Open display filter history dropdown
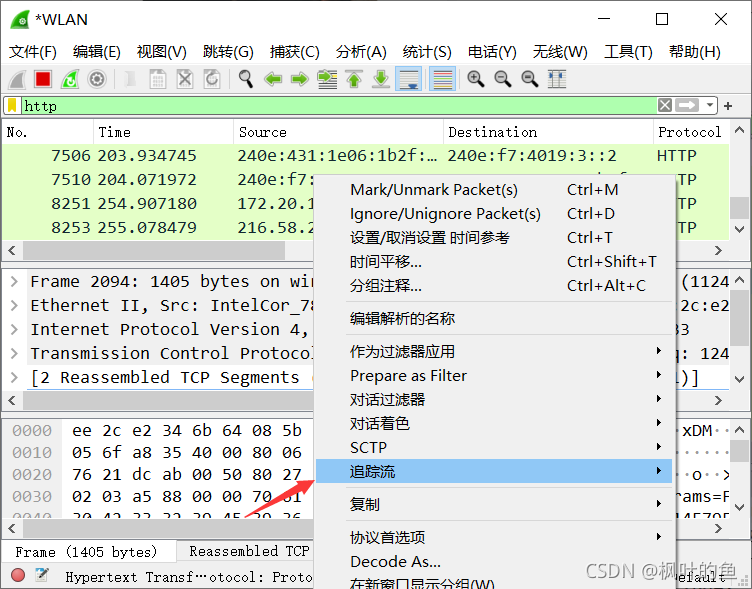Image resolution: width=752 pixels, height=589 pixels. click(709, 105)
